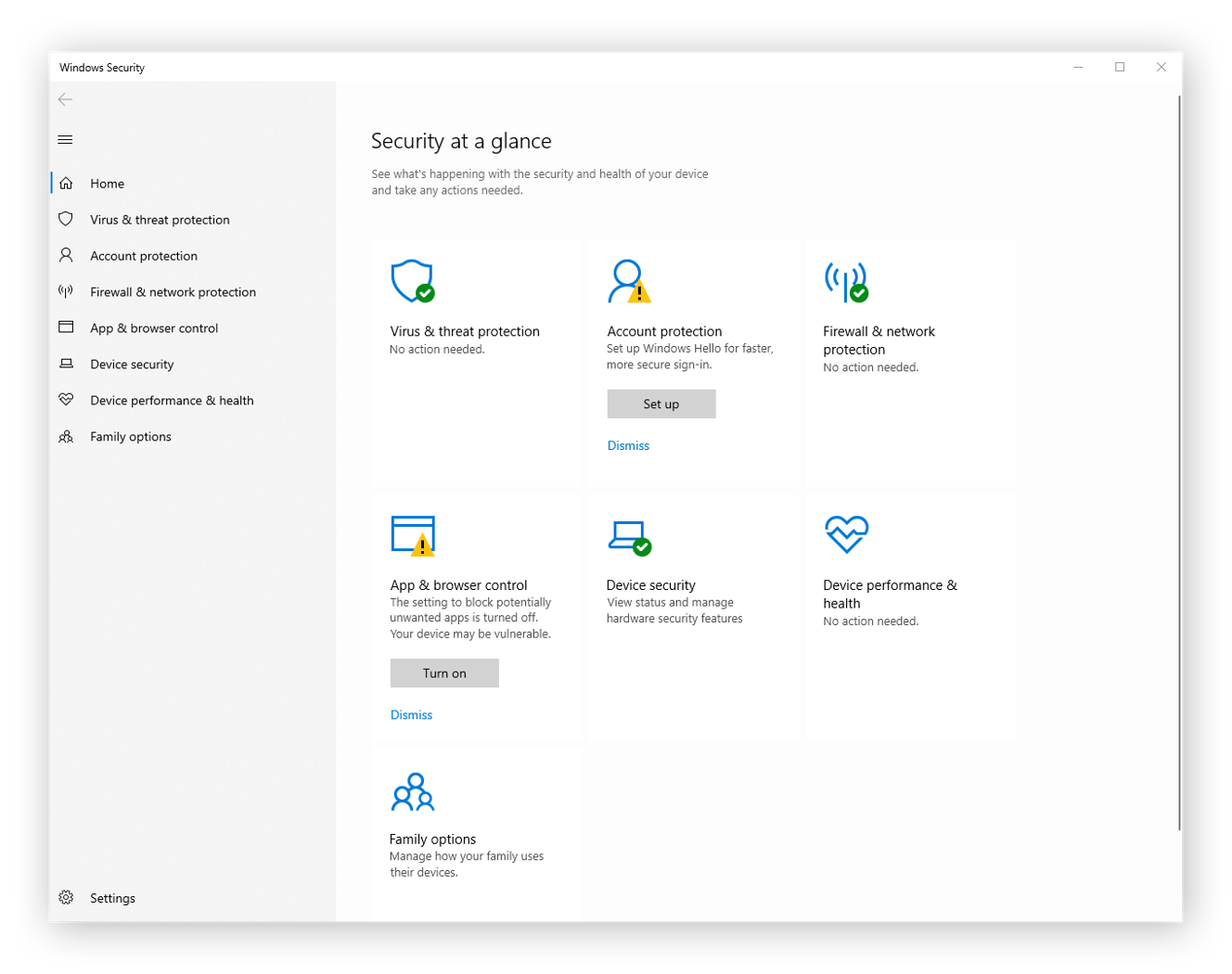Click the Home icon in the sidebar
1232x974 pixels.
[x=66, y=183]
